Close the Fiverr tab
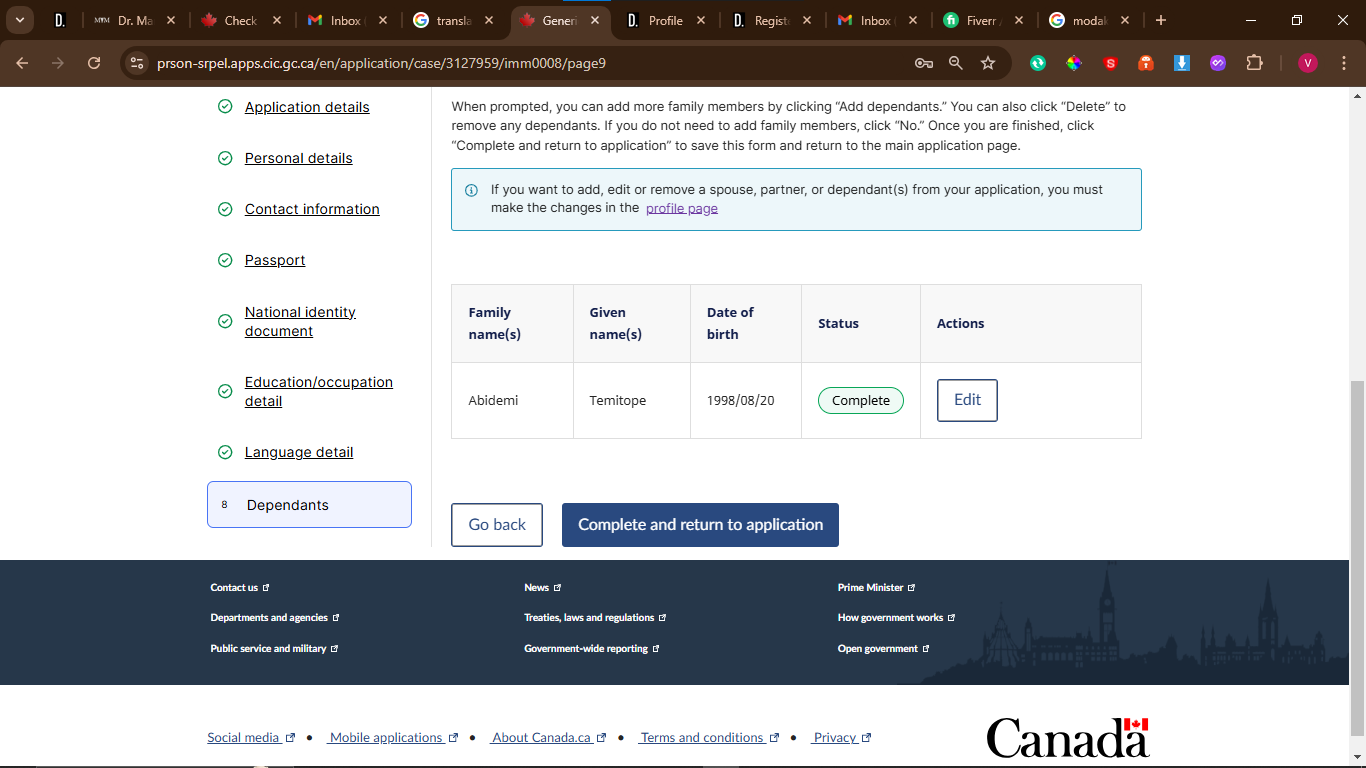Image resolution: width=1366 pixels, height=768 pixels. coord(1019,20)
